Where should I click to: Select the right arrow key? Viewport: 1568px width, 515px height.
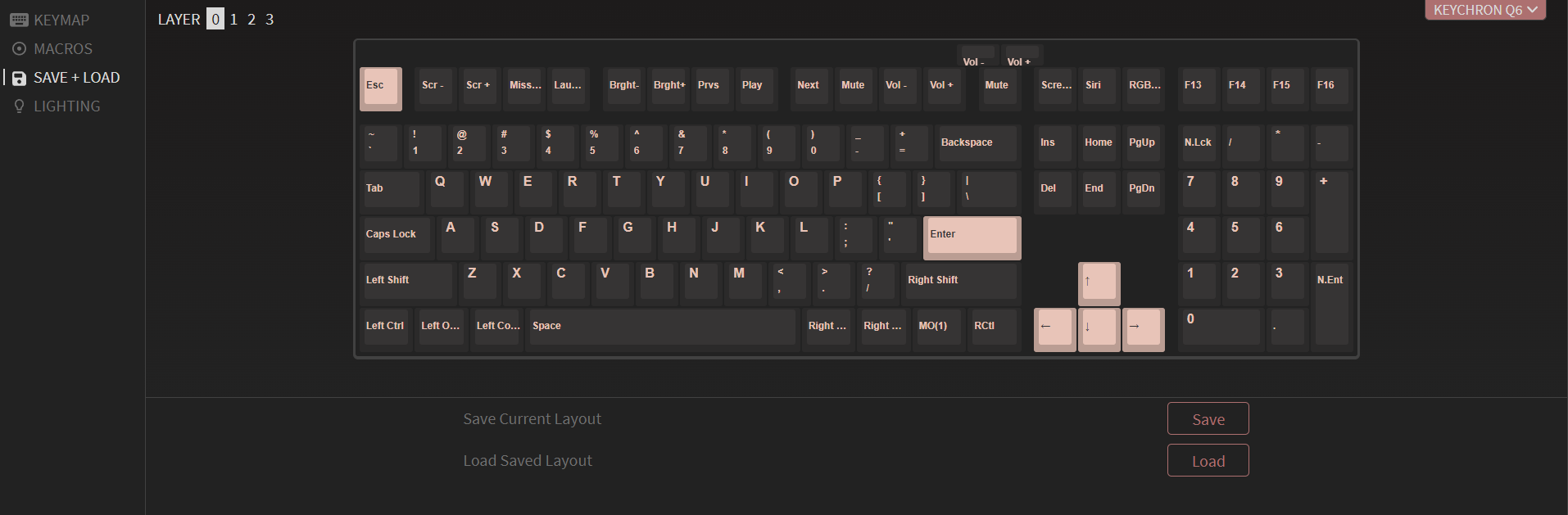click(x=1143, y=328)
